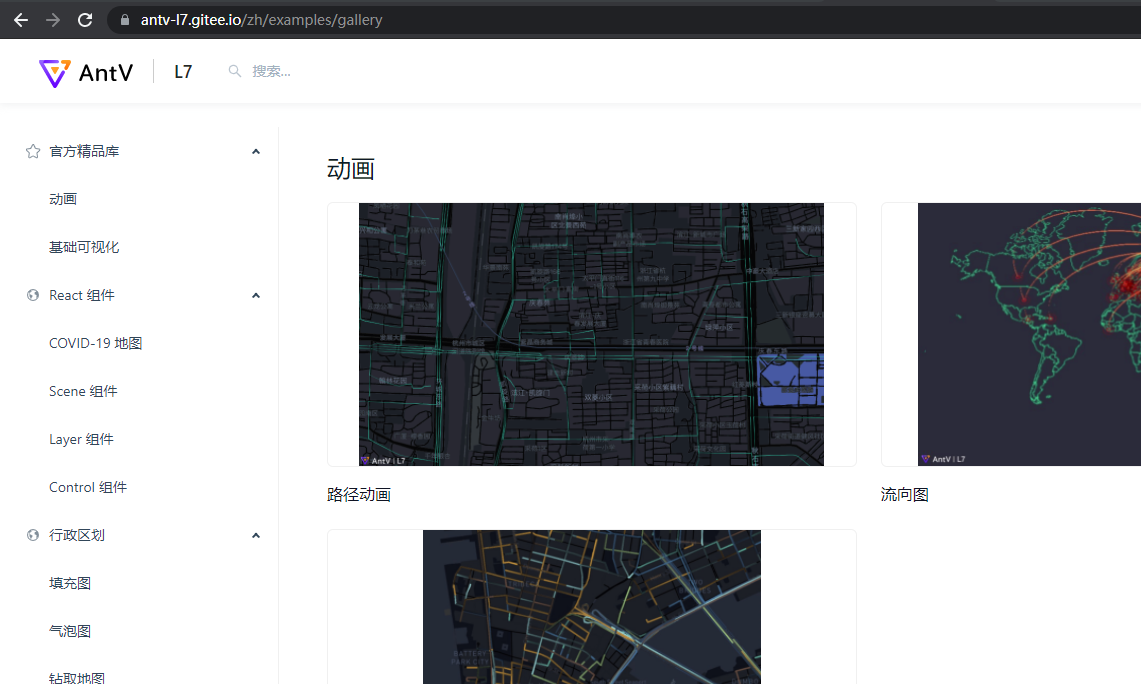This screenshot has width=1141, height=684.
Task: Select 动画 in the sidebar menu
Action: [x=63, y=199]
